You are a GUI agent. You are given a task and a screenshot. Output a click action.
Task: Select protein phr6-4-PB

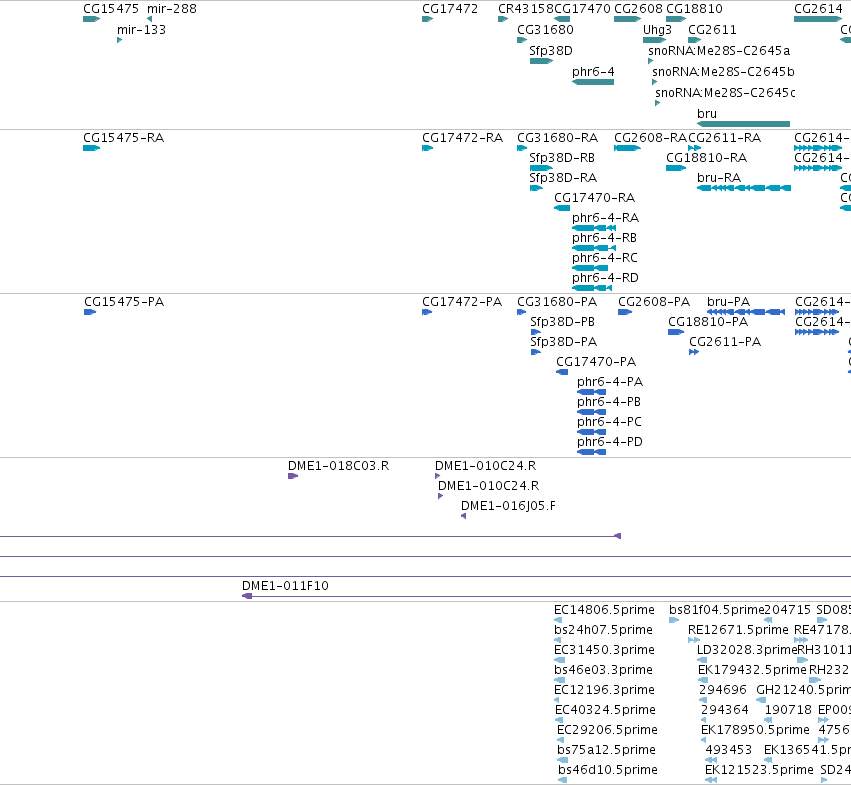[592, 413]
